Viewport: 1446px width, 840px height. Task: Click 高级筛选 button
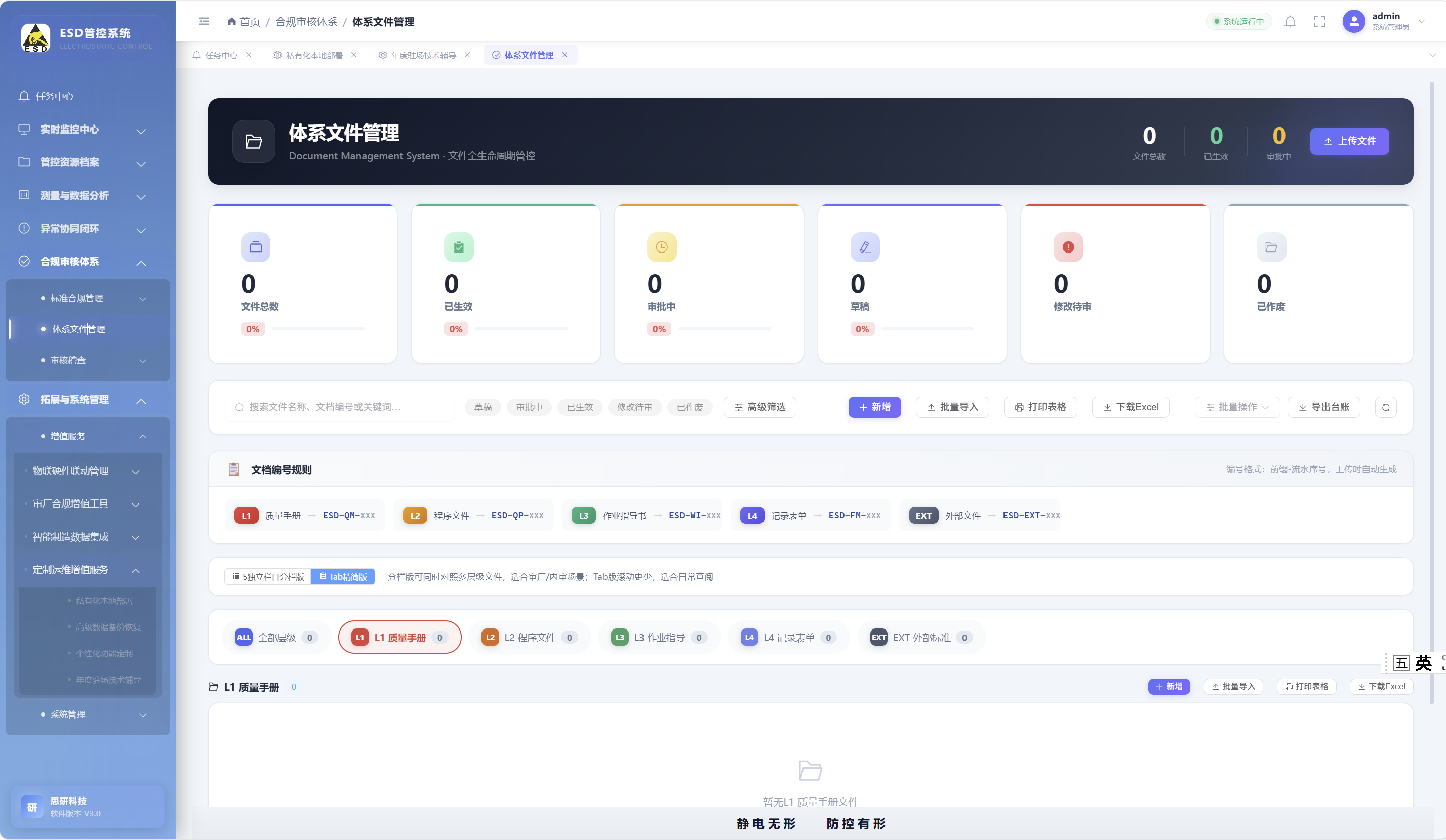pyautogui.click(x=760, y=407)
